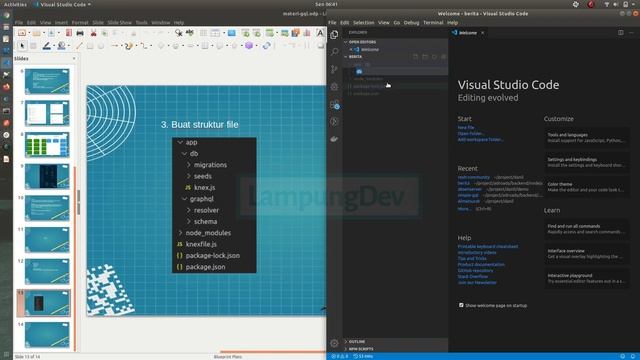The width and height of the screenshot is (640, 360).
Task: Click the New file link under Start
Action: 466,127
